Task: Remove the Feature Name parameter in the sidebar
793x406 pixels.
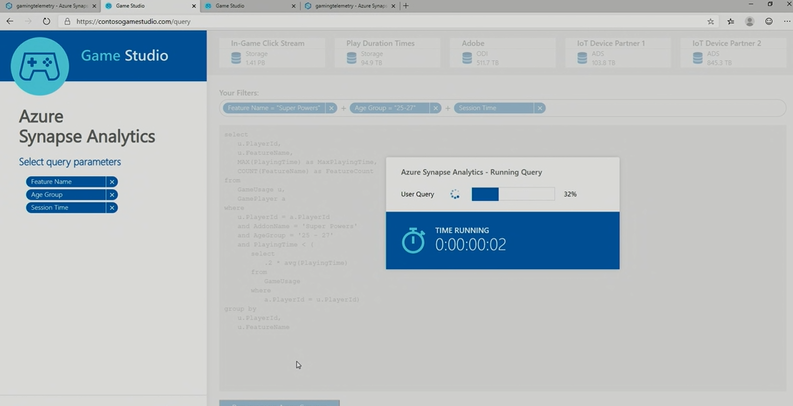Action: 112,182
